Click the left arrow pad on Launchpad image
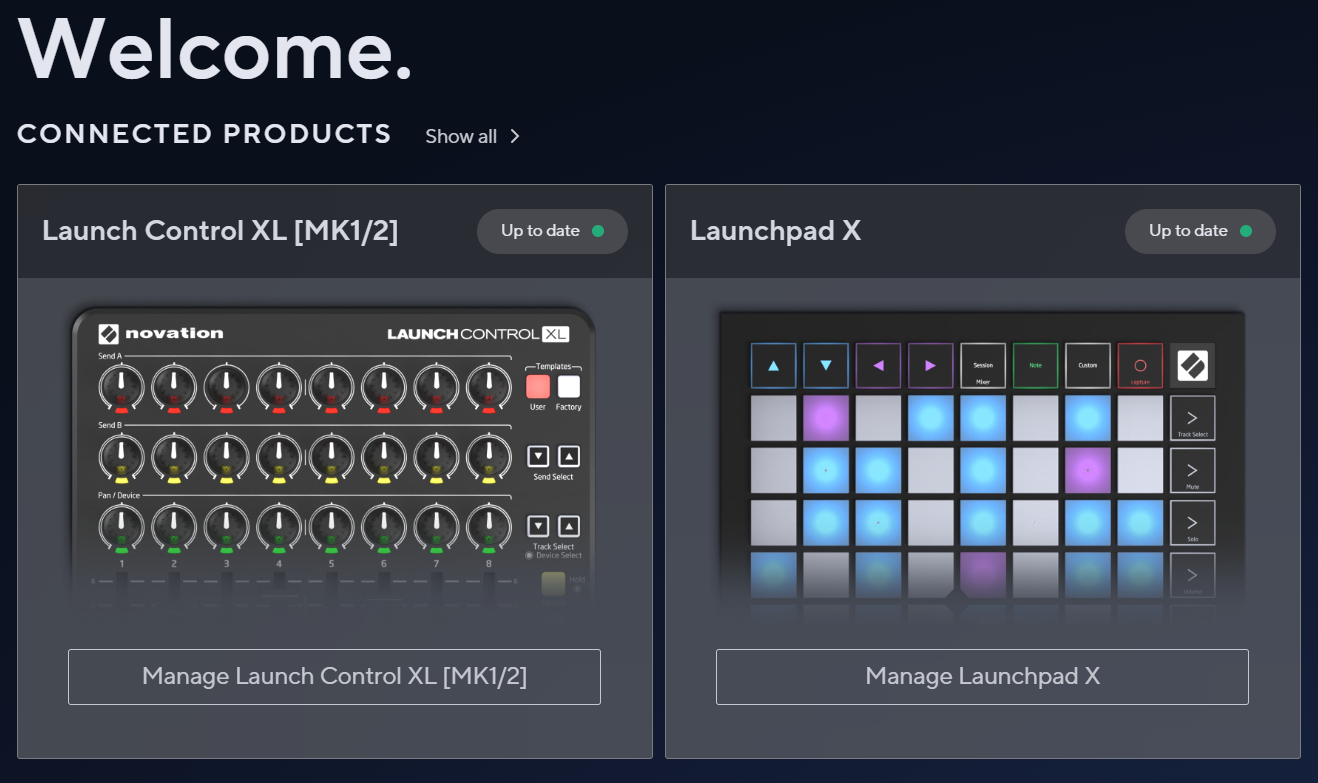The height and width of the screenshot is (783, 1318). [x=878, y=366]
